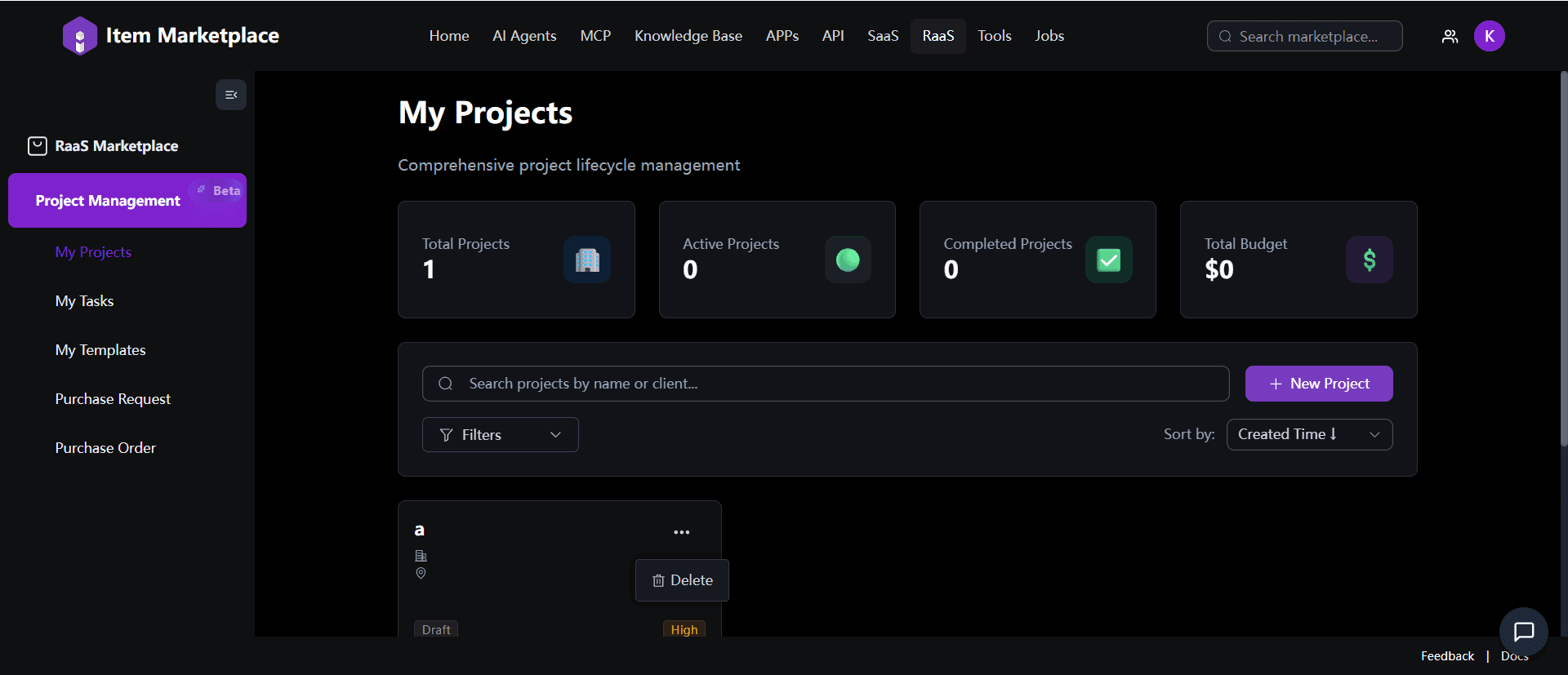Click the trash icon beside Delete
Screen dimensions: 1568x675
(x=658, y=580)
